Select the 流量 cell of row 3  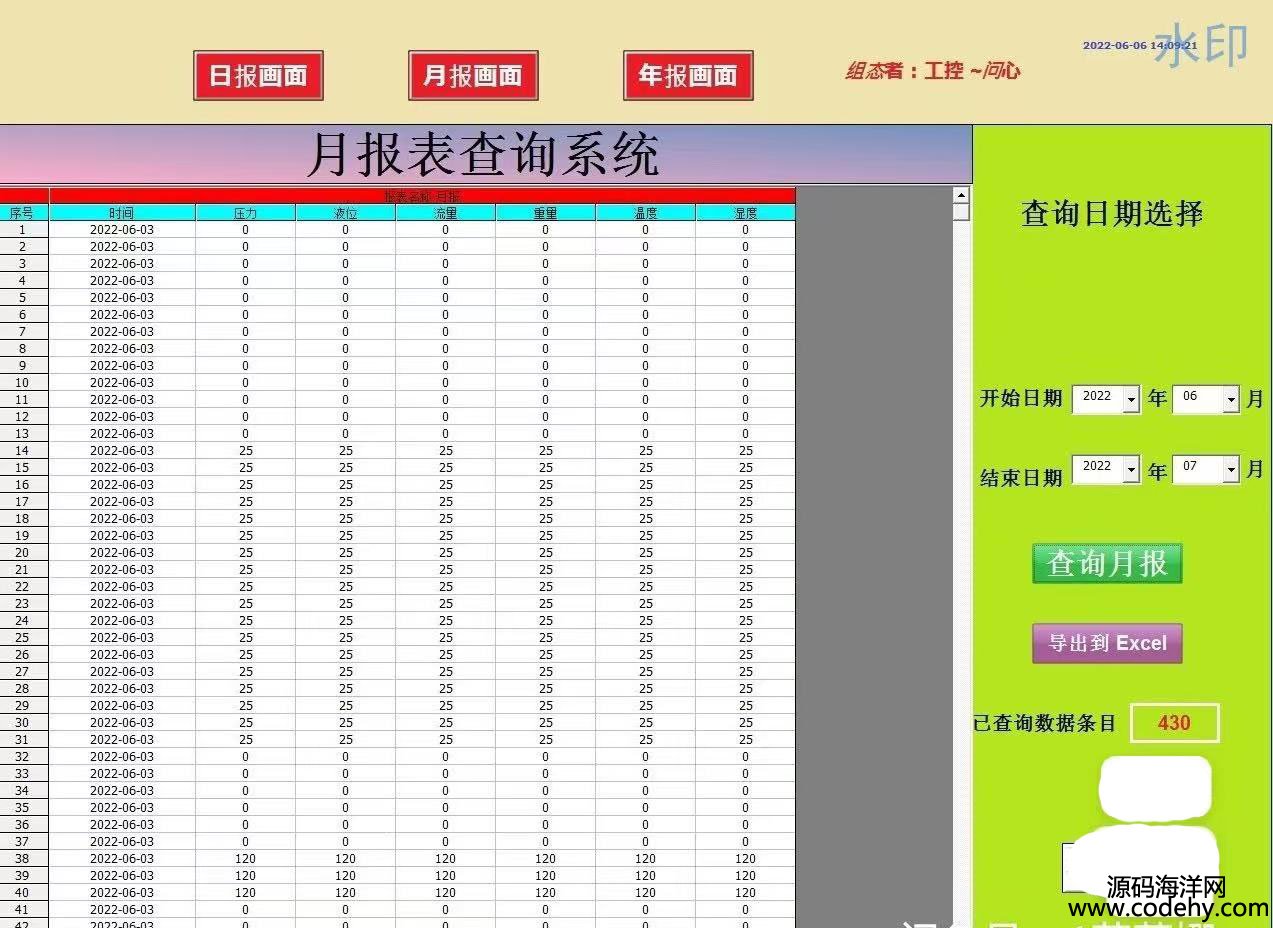click(446, 264)
